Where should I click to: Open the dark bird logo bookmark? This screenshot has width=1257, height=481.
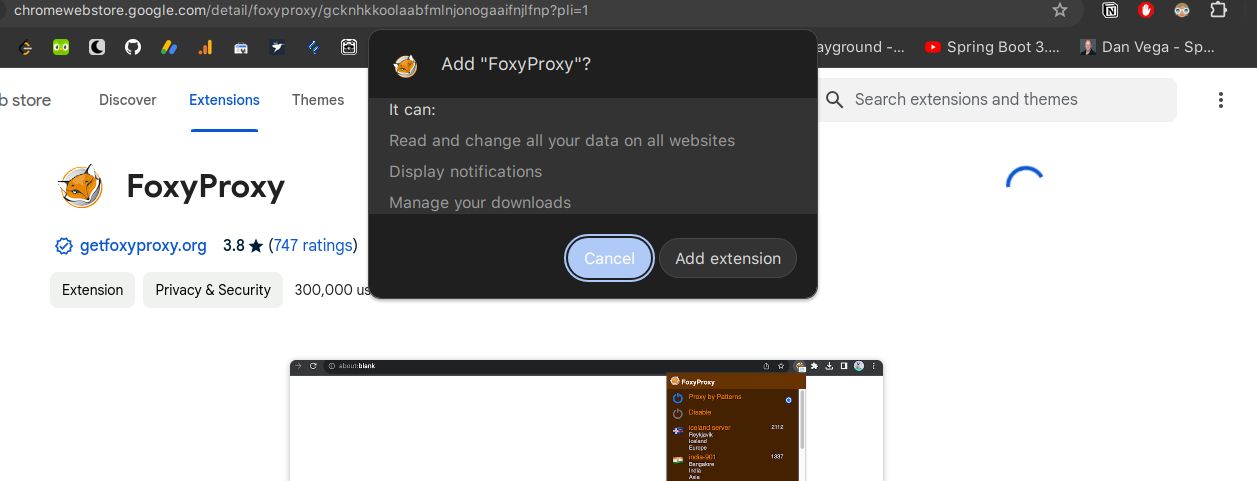tap(277, 47)
